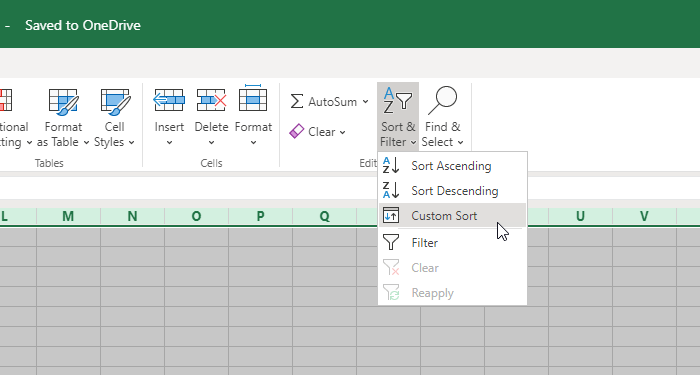Click the Clear eraser icon
The width and height of the screenshot is (700, 375).
[x=296, y=132]
